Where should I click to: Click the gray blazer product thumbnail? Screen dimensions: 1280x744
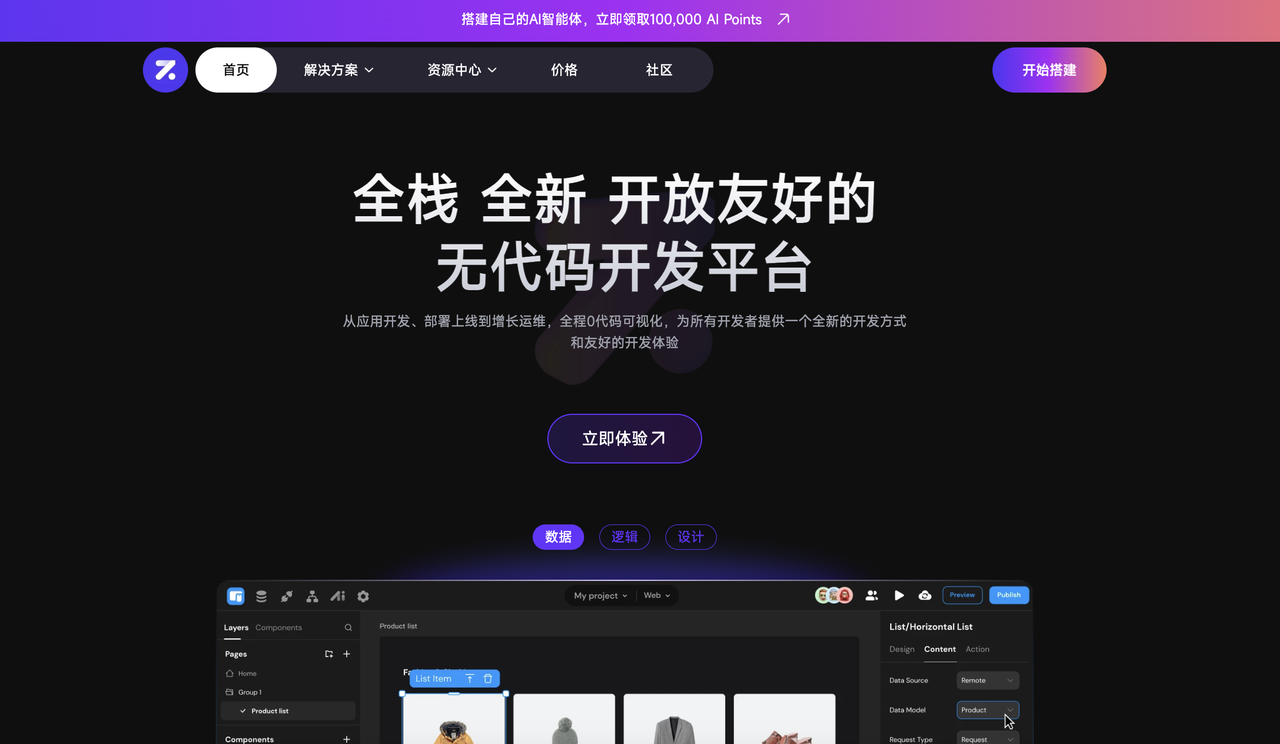[674, 719]
